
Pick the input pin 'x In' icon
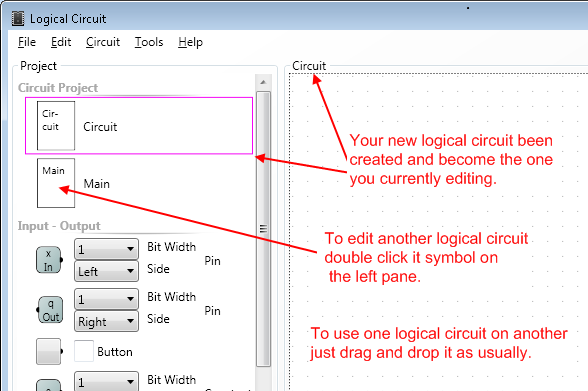click(x=49, y=260)
